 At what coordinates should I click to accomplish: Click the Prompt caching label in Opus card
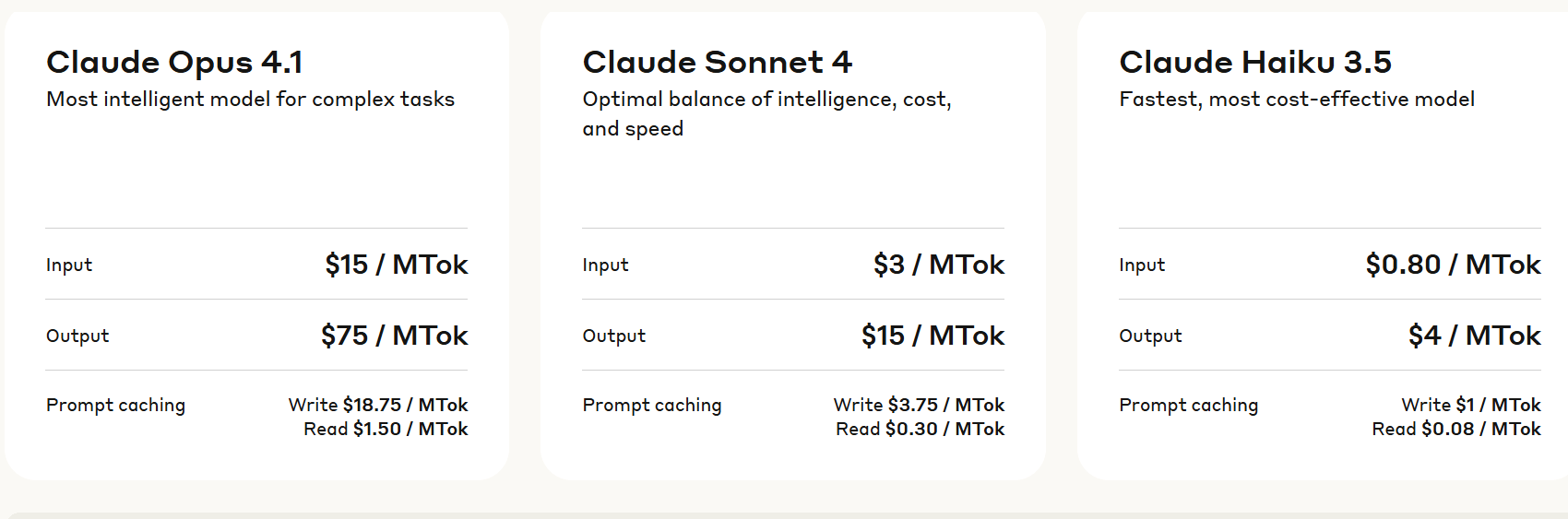click(x=115, y=405)
